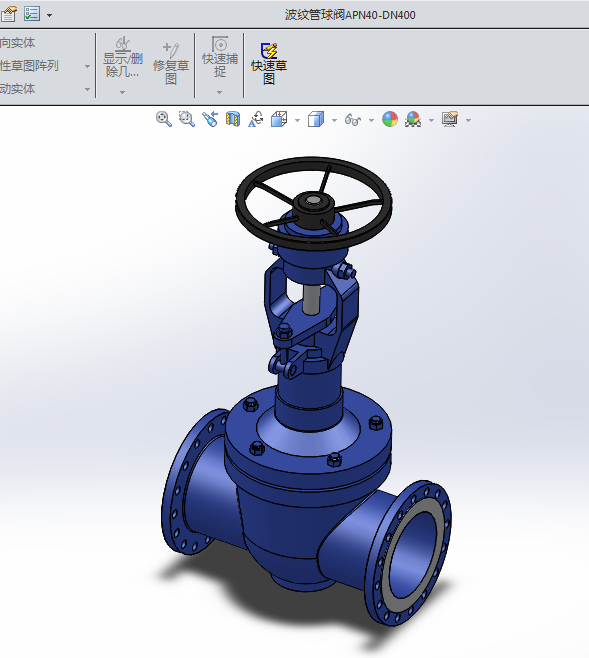The height and width of the screenshot is (658, 589).
Task: Expand the Display Style dropdown arrow
Action: pos(334,120)
